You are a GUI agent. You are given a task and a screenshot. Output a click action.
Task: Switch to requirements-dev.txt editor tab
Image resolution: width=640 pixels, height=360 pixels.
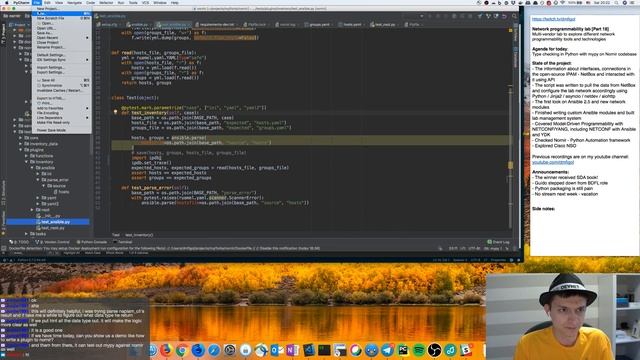[215, 24]
